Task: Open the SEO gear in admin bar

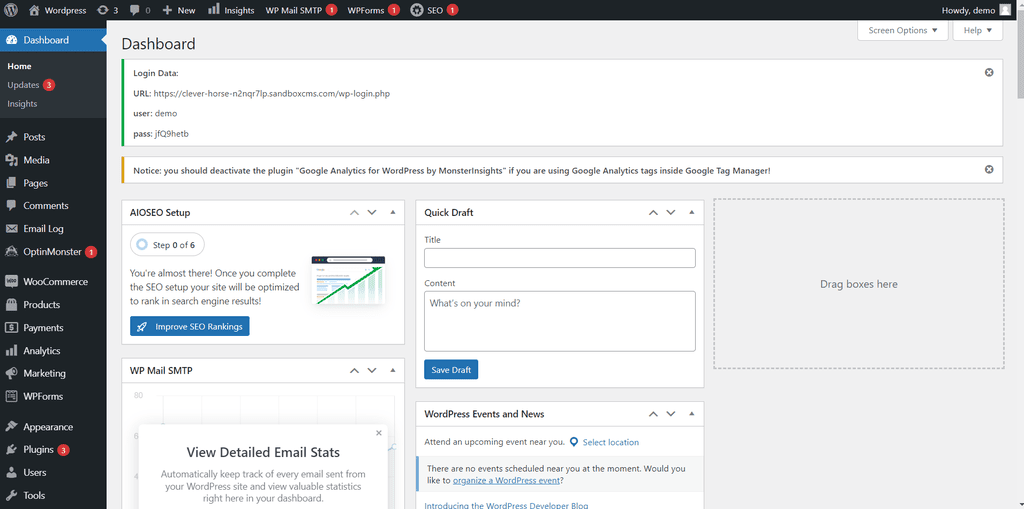Action: [x=434, y=10]
